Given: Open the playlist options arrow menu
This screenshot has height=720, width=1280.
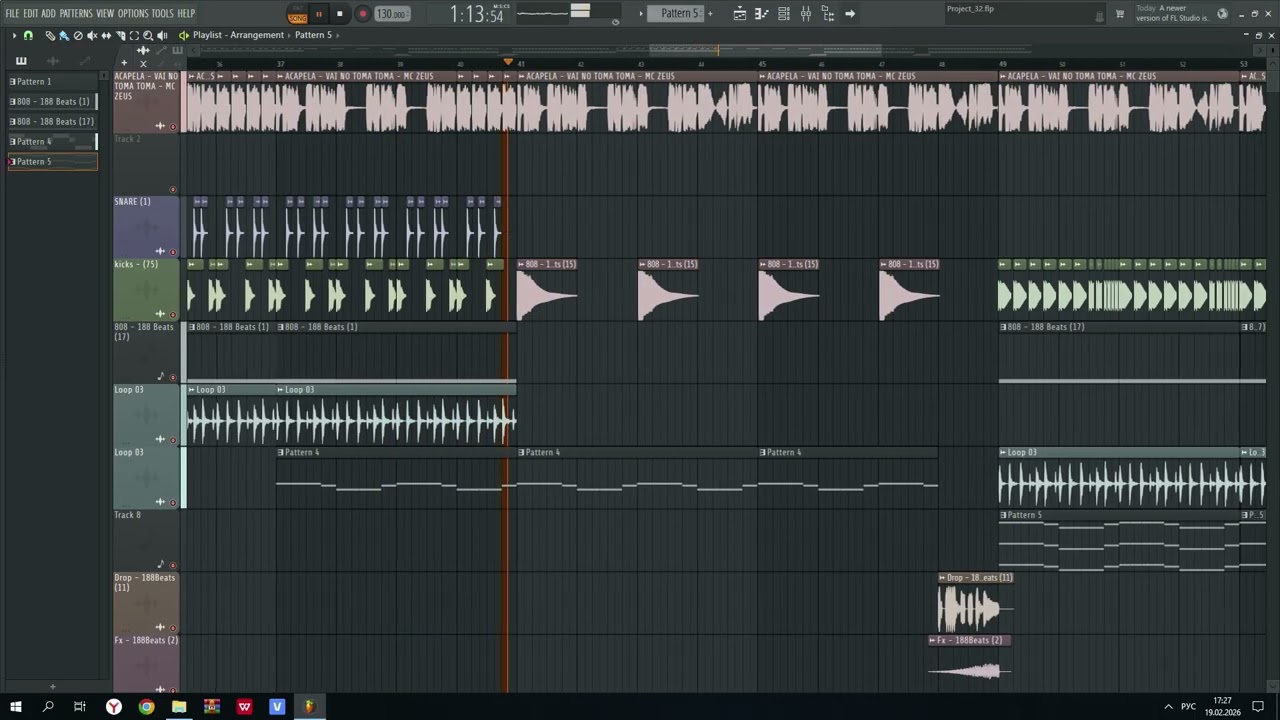Looking at the screenshot, I should tap(14, 35).
